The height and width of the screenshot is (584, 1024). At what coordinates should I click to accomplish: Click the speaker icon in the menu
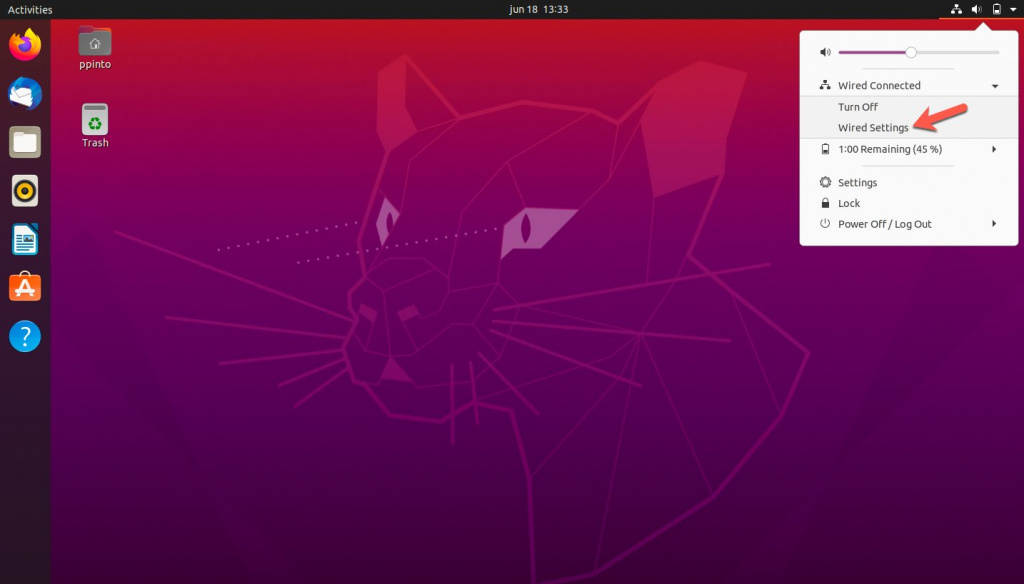click(x=824, y=51)
